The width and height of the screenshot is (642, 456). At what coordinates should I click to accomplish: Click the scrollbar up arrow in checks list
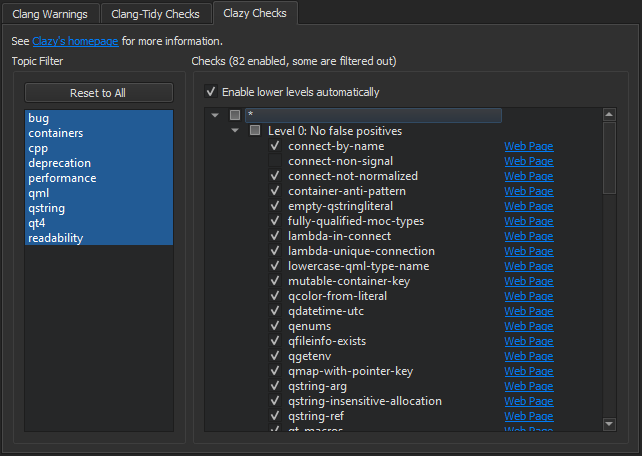pos(609,116)
